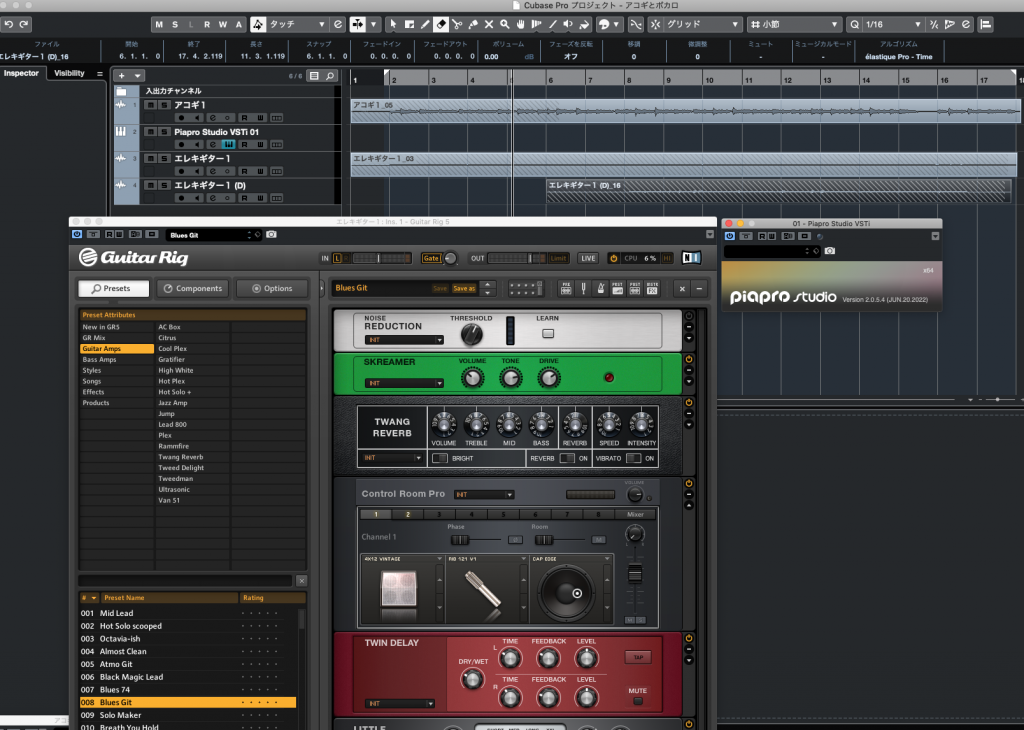Click the Save as button for the preset

pos(464,288)
